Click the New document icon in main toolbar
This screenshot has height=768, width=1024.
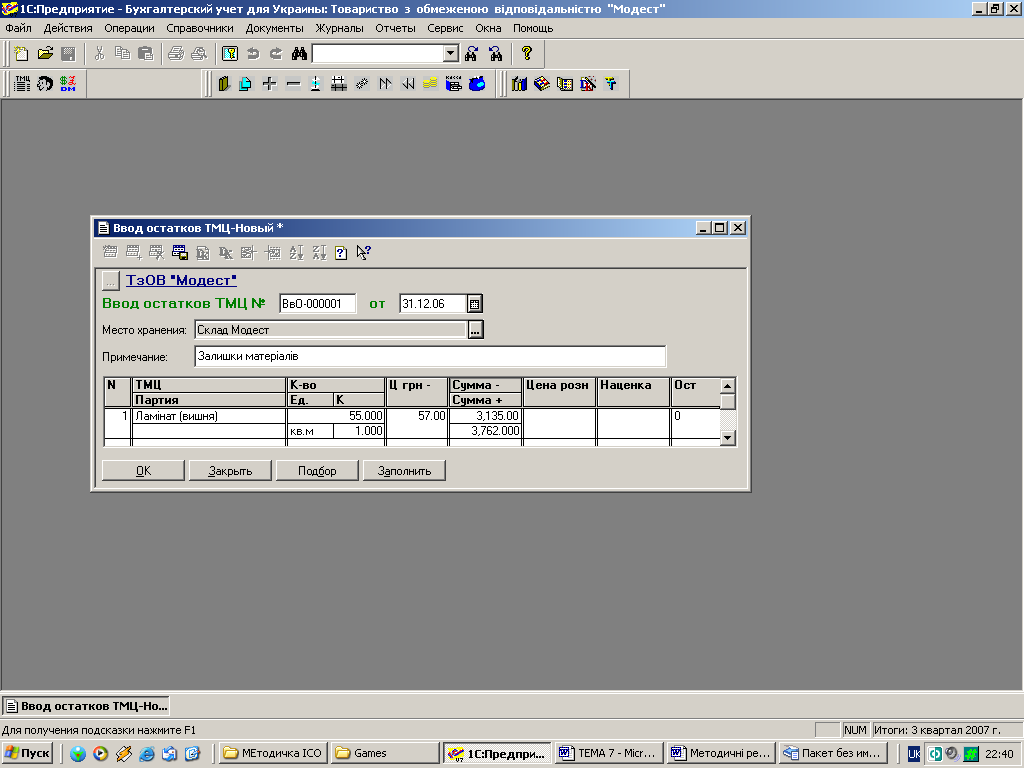(21, 54)
